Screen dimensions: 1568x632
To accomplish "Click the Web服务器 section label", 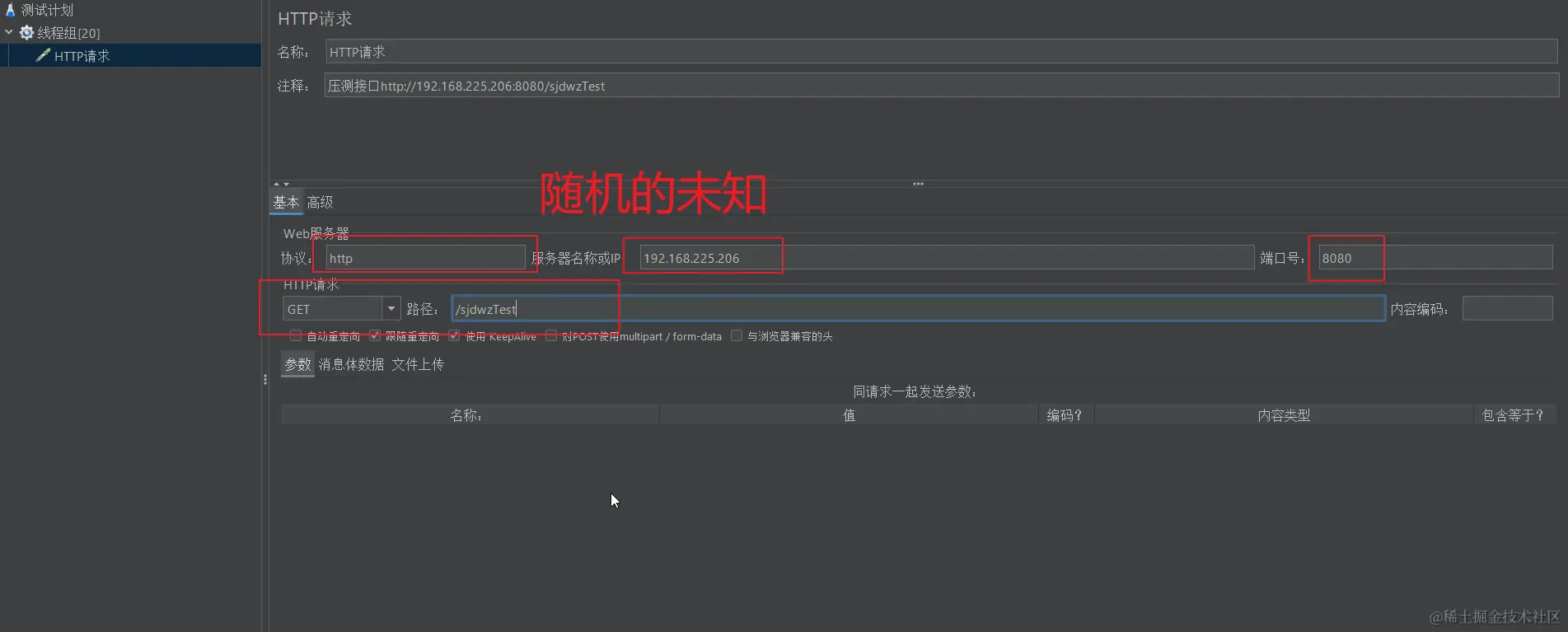I will click(x=316, y=233).
